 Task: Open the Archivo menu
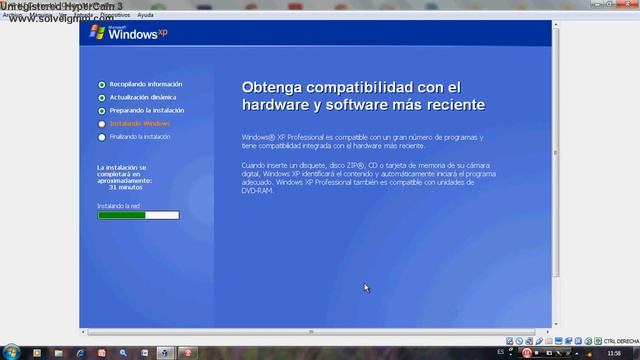pos(12,15)
